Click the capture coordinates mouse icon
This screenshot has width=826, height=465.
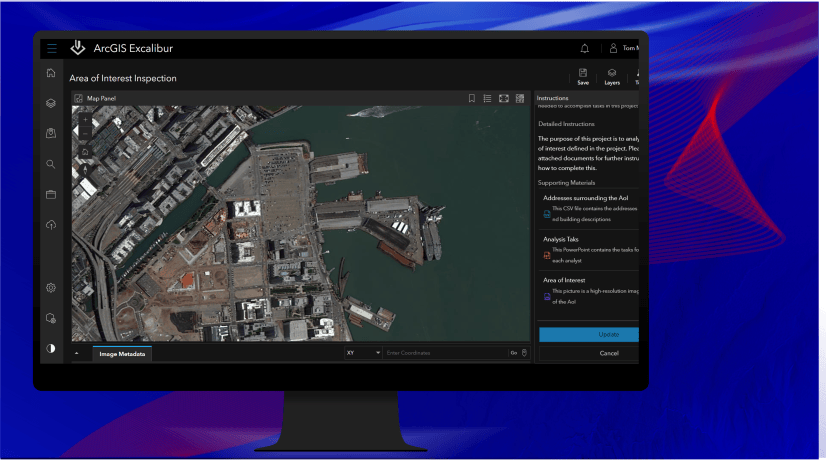525,353
